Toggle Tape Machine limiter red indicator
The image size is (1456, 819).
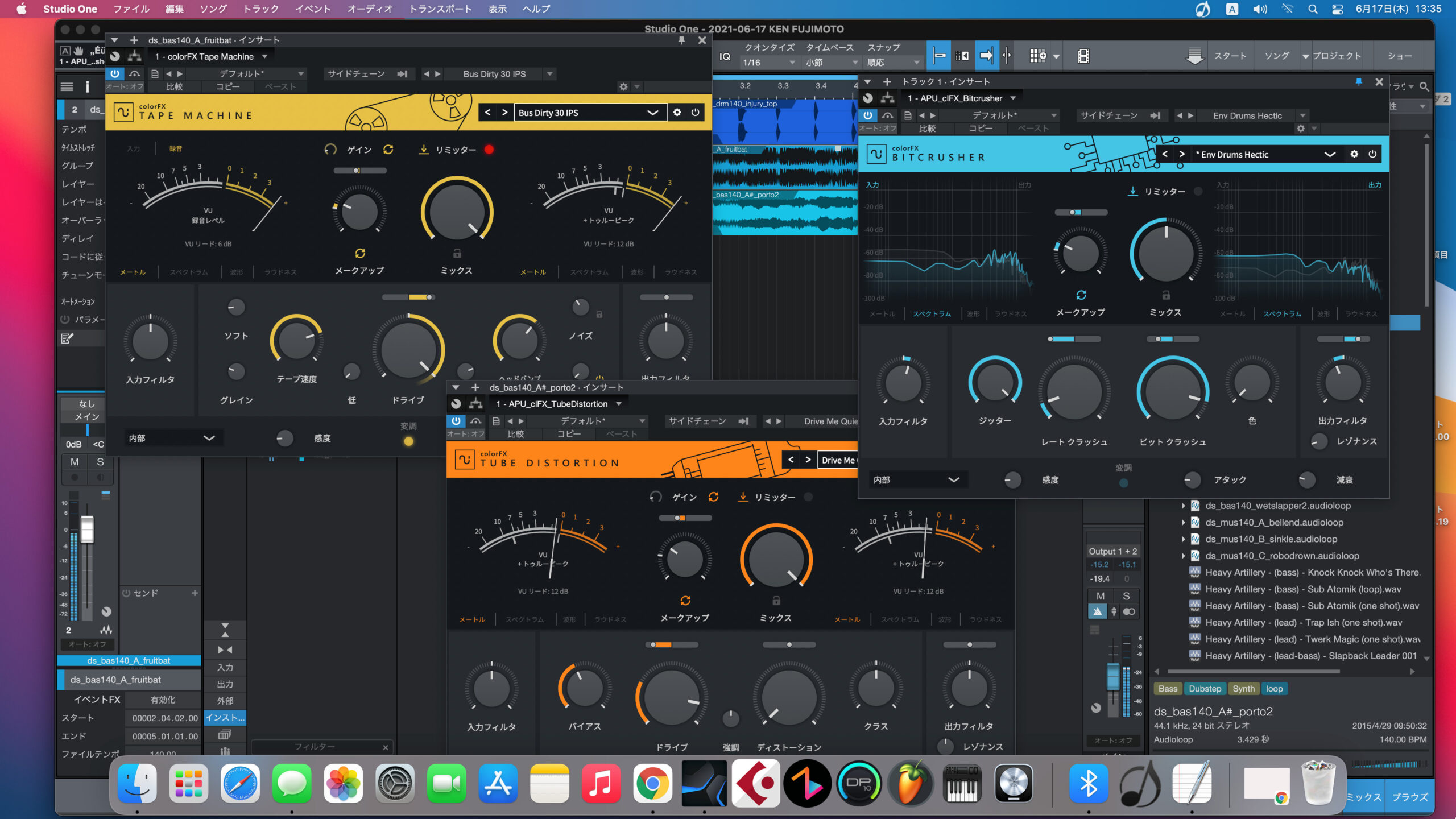489,150
